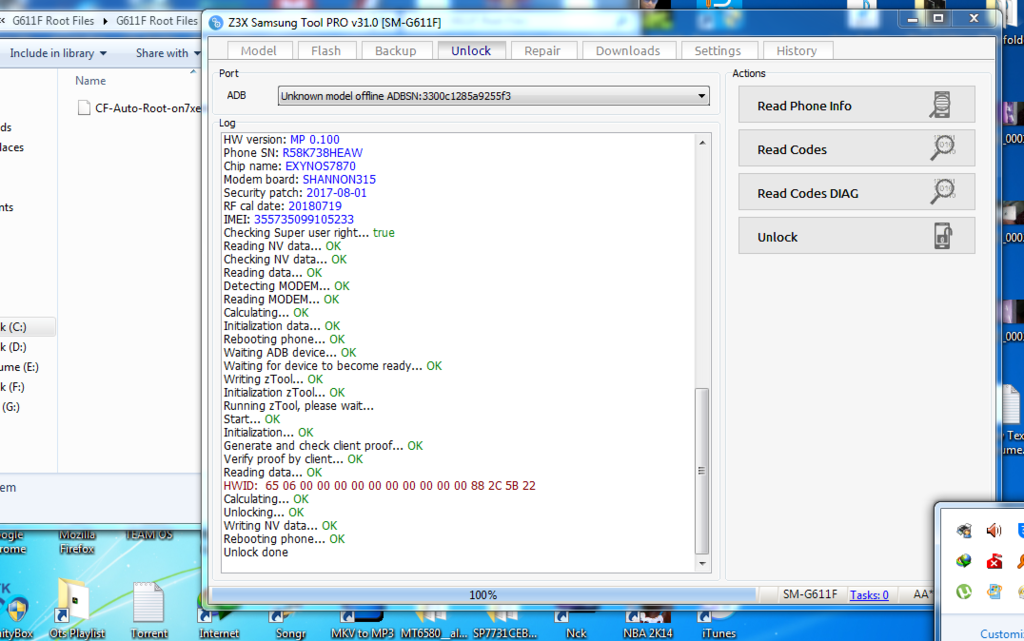Click the Nck desktop shortcut

[x=576, y=623]
